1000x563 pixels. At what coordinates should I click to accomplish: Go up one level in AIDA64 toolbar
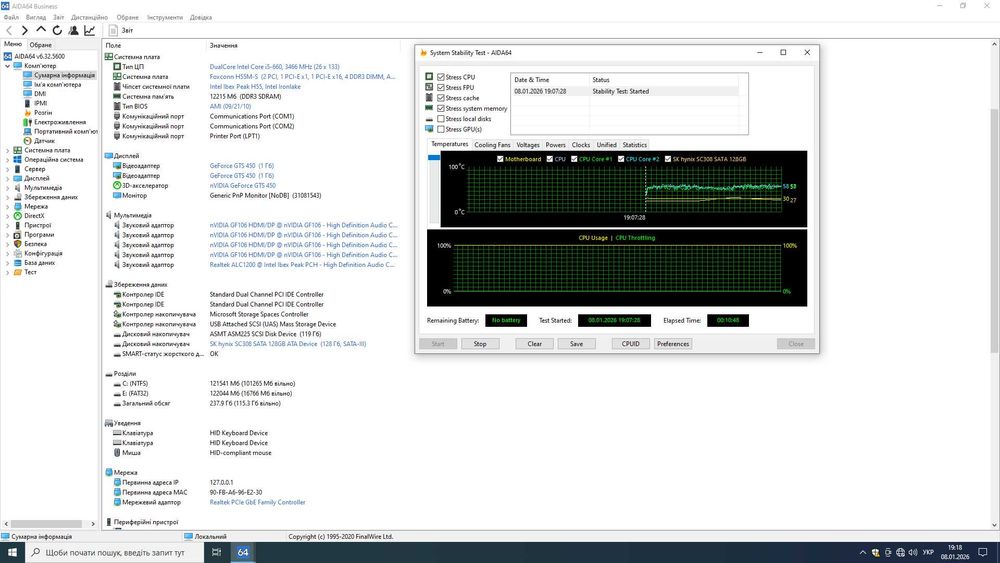pyautogui.click(x=41, y=29)
